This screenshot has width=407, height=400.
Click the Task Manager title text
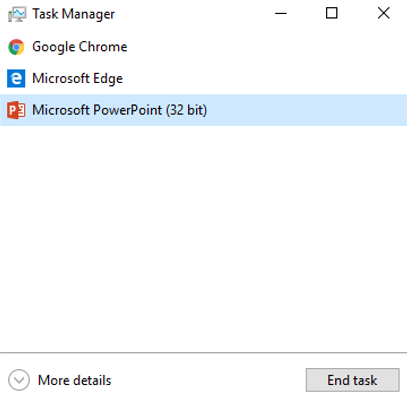click(73, 14)
